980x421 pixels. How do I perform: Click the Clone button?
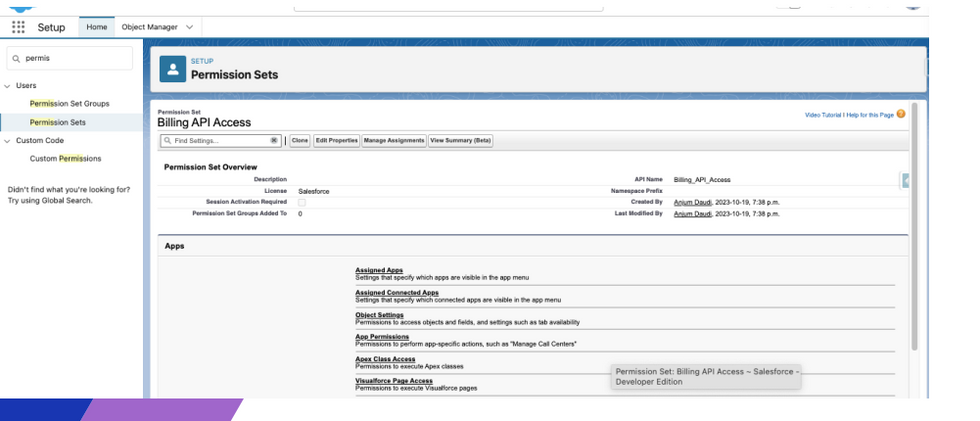[300, 141]
